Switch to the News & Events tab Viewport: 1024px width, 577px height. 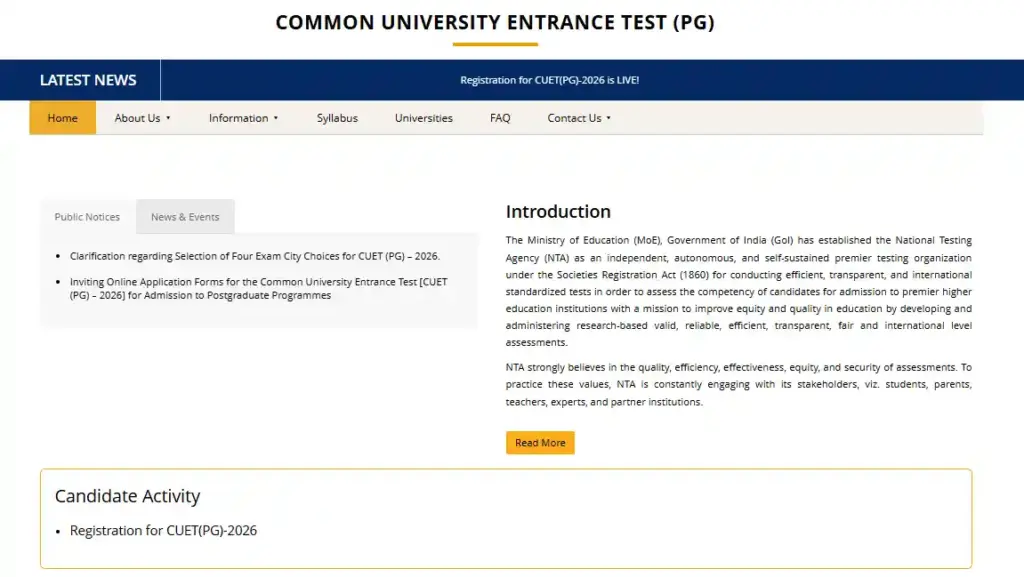point(184,216)
